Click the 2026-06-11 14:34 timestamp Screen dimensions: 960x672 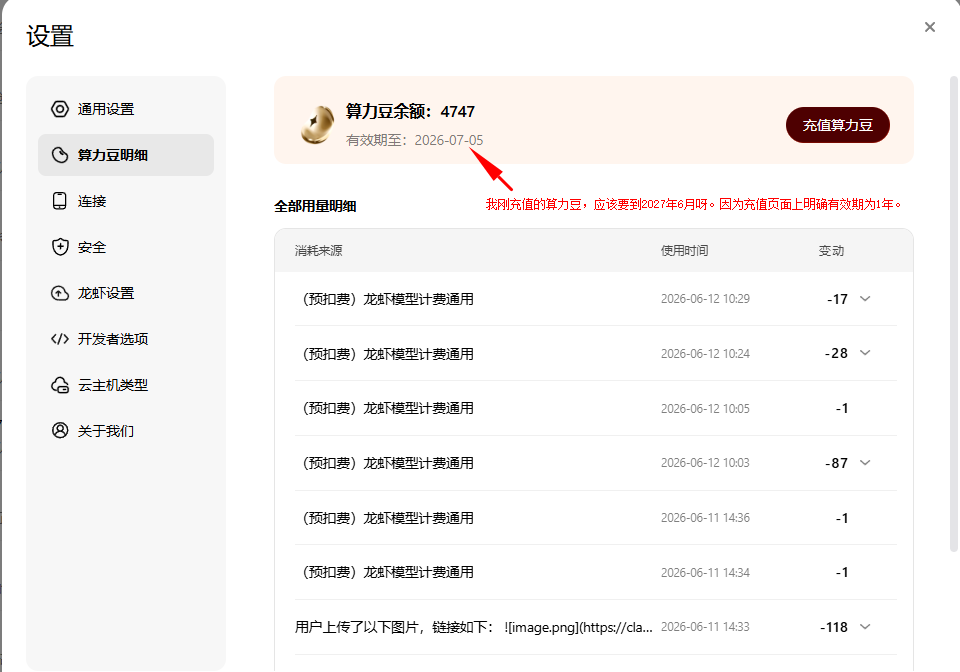[705, 572]
